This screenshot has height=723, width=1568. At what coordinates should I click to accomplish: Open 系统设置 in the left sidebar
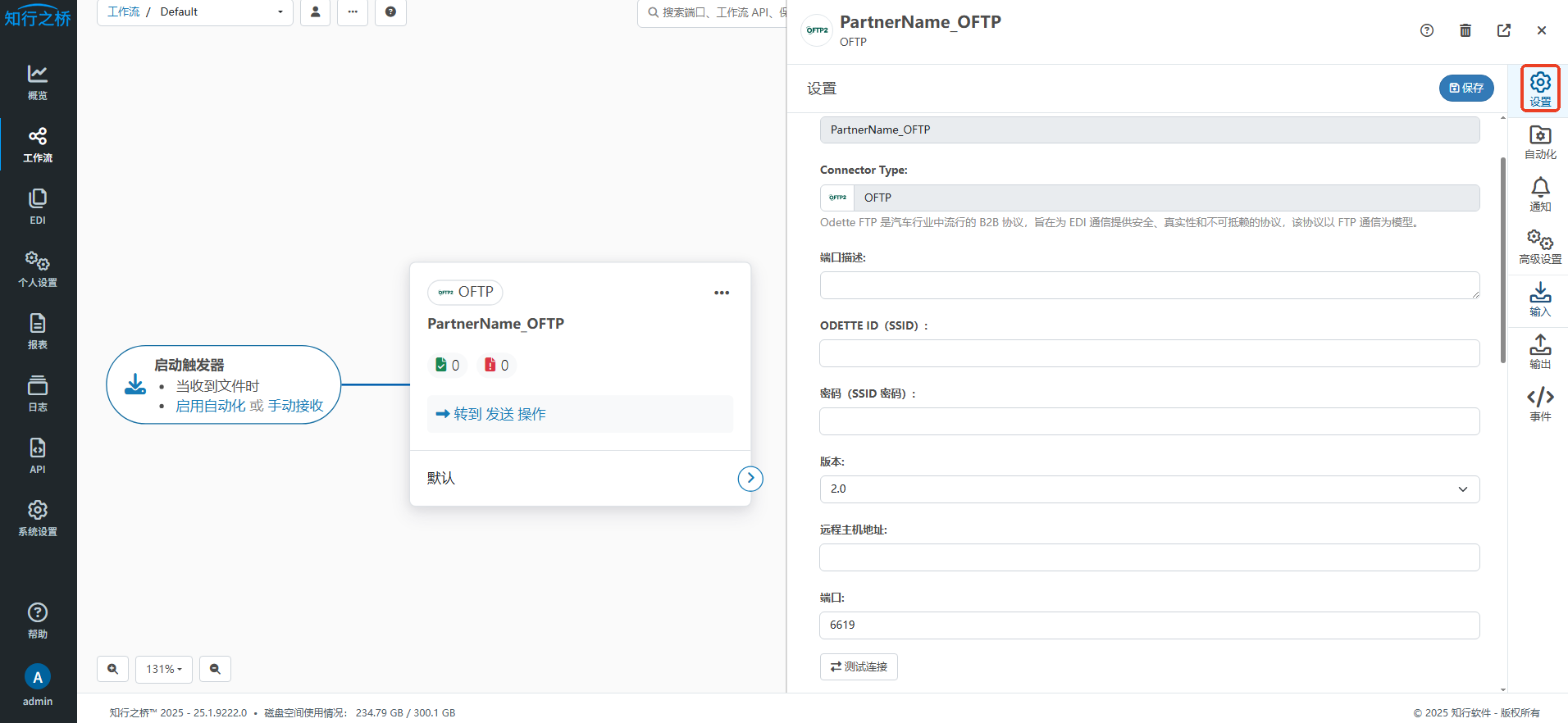[x=38, y=517]
